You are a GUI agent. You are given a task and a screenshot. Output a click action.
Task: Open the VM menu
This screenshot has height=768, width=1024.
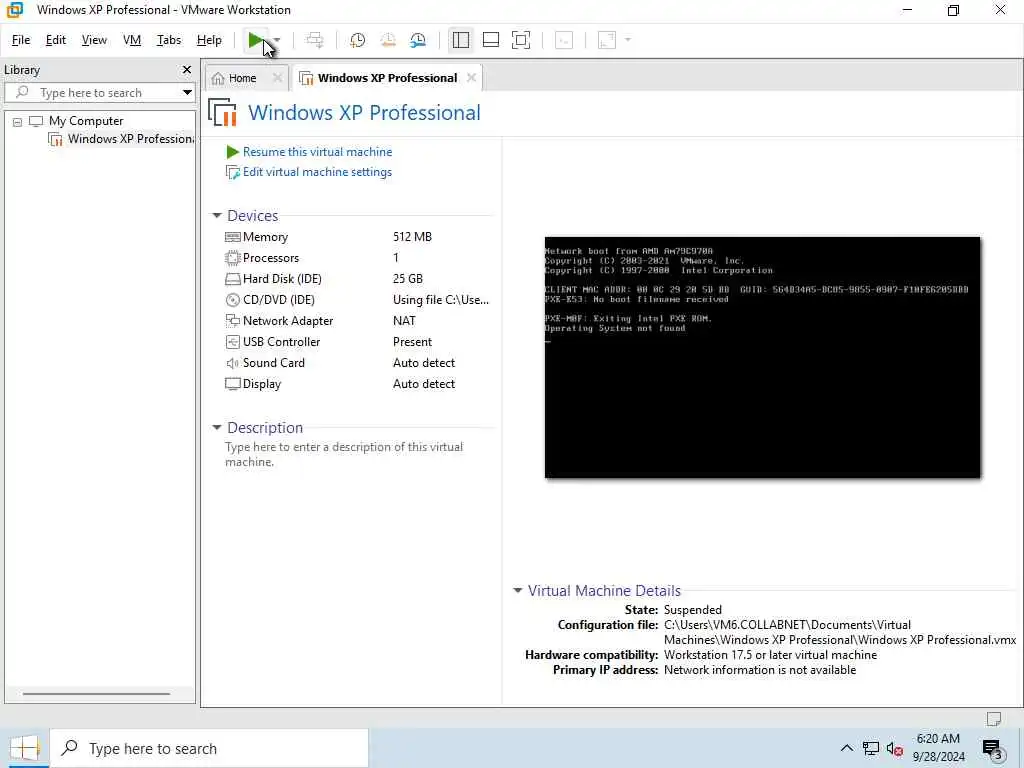tap(132, 40)
